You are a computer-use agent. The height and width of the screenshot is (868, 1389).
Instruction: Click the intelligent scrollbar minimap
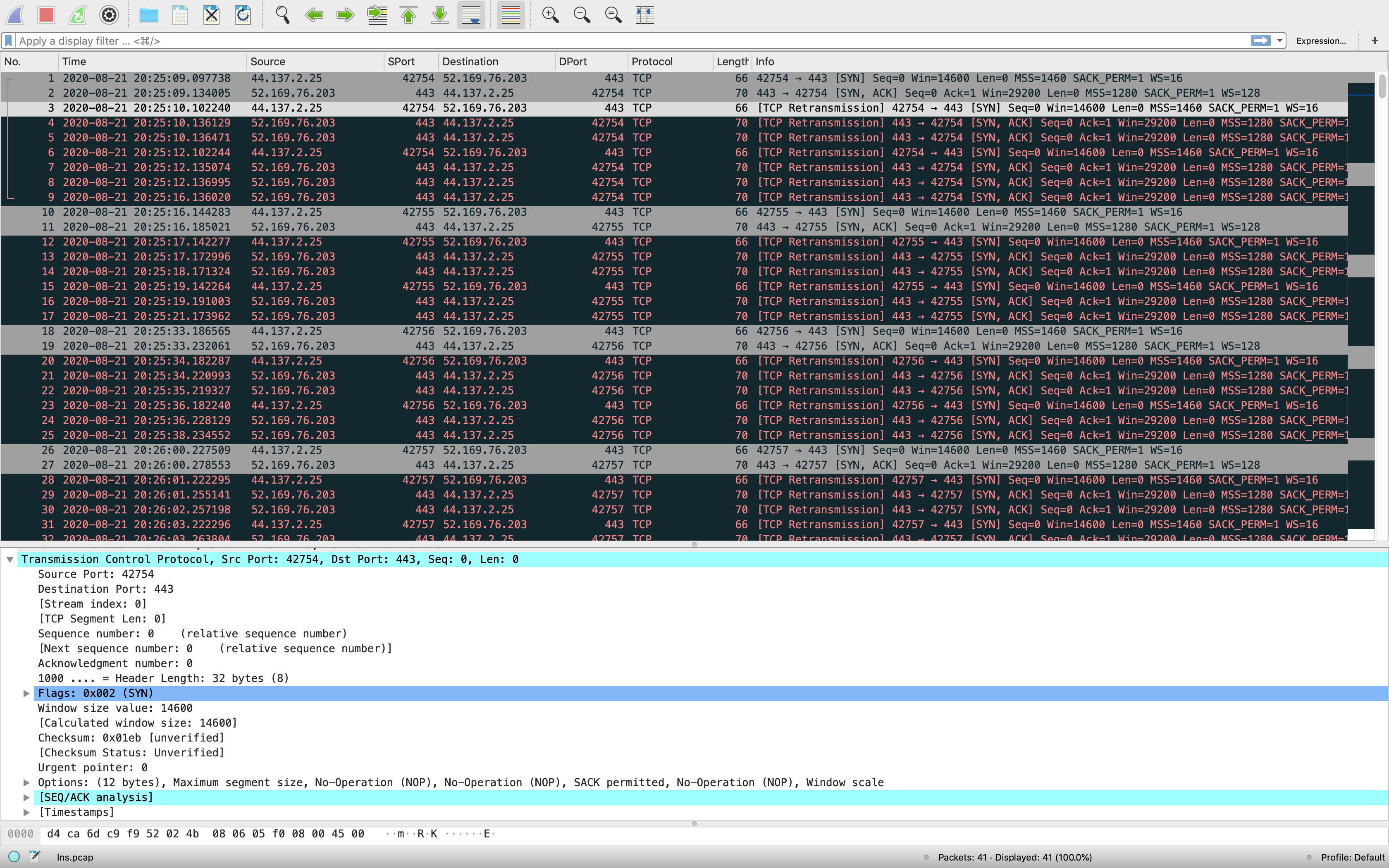[x=1361, y=306]
